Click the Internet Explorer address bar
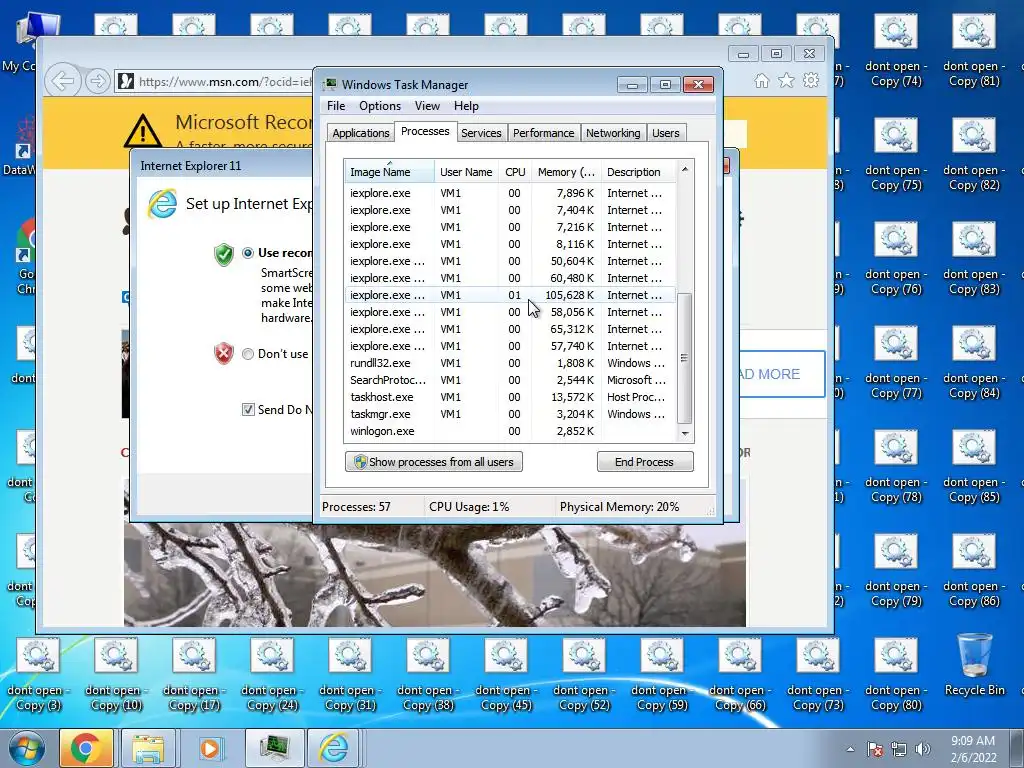The height and width of the screenshot is (768, 1024). [216, 82]
